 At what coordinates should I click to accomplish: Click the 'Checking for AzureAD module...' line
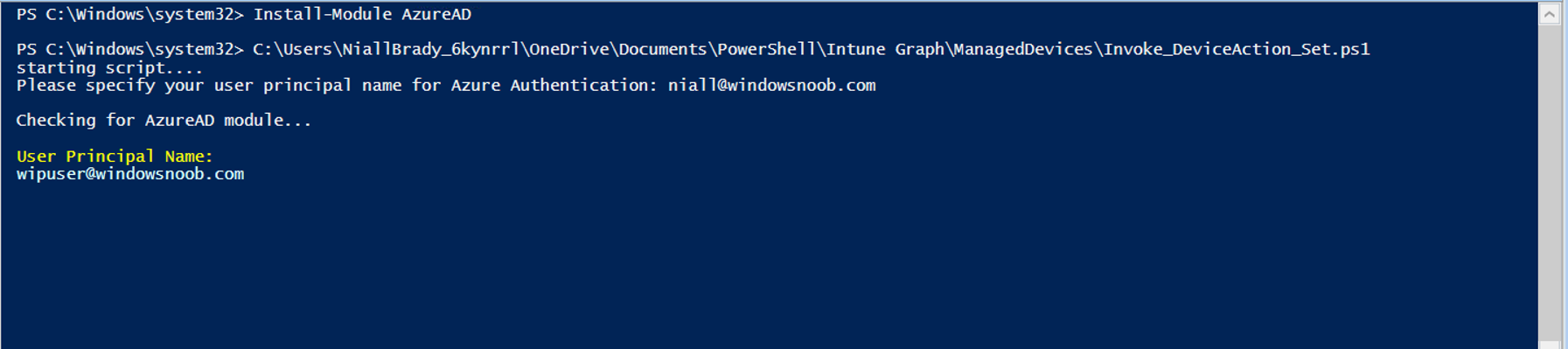point(164,121)
